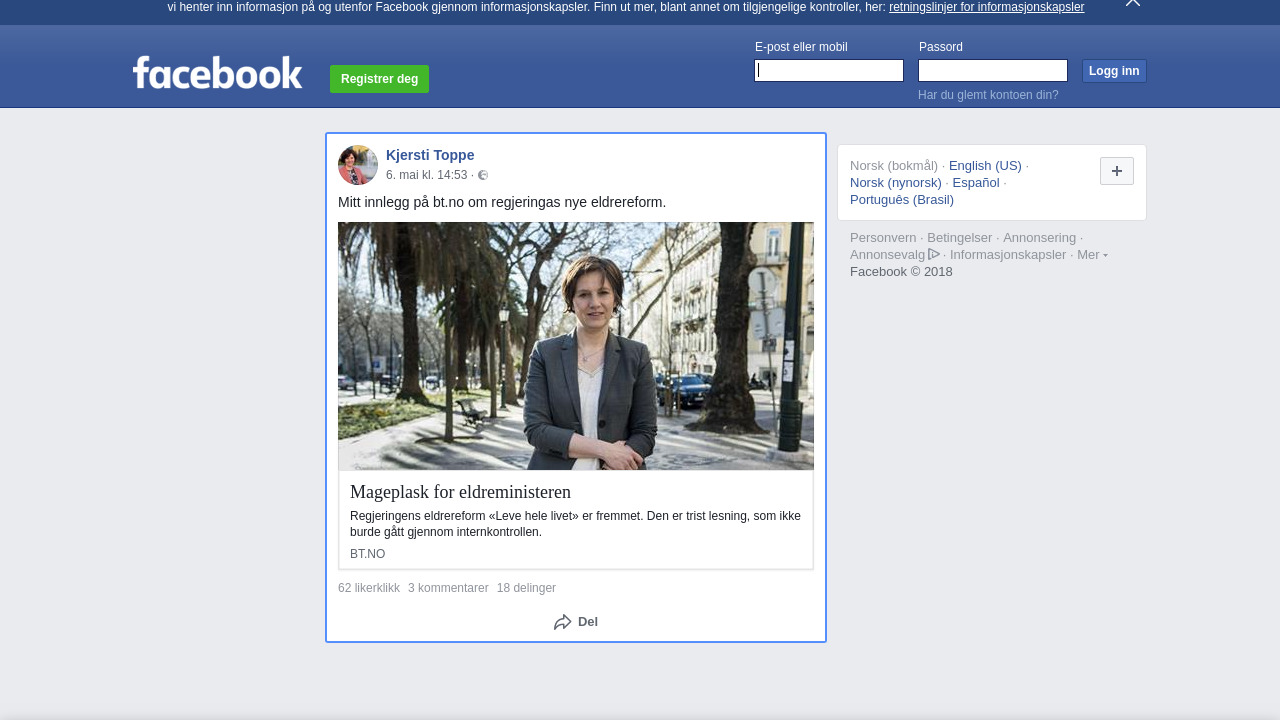Focus the E-post eller mobil field
1280x720 pixels.
(x=829, y=70)
